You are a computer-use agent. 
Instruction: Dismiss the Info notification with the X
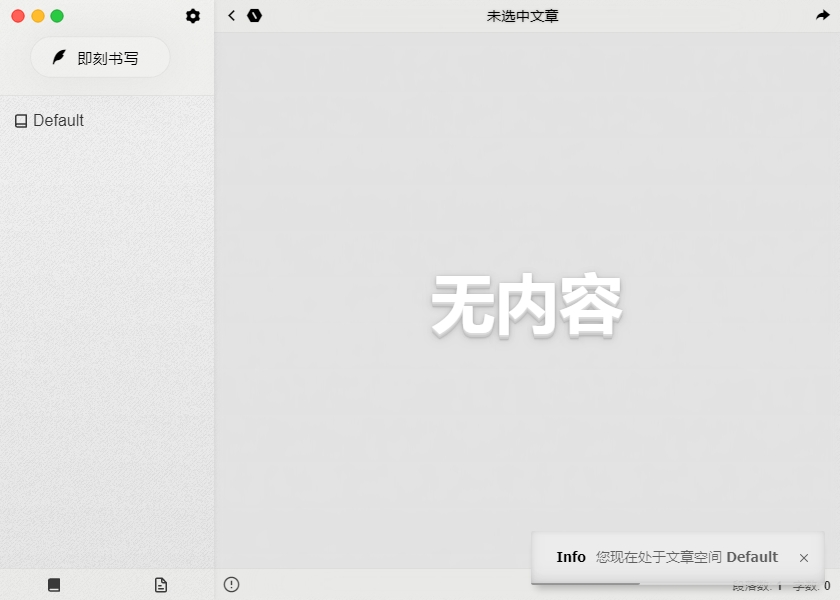coord(804,558)
